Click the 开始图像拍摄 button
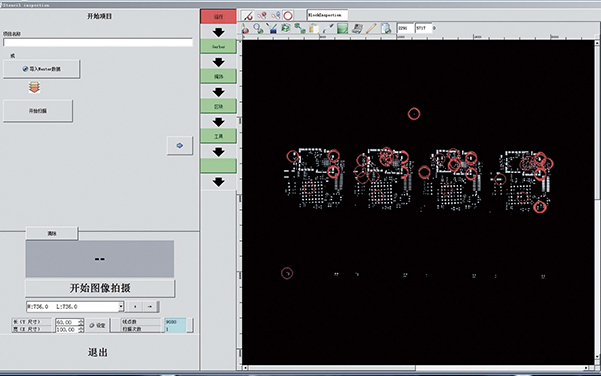601x376 pixels. pos(100,288)
